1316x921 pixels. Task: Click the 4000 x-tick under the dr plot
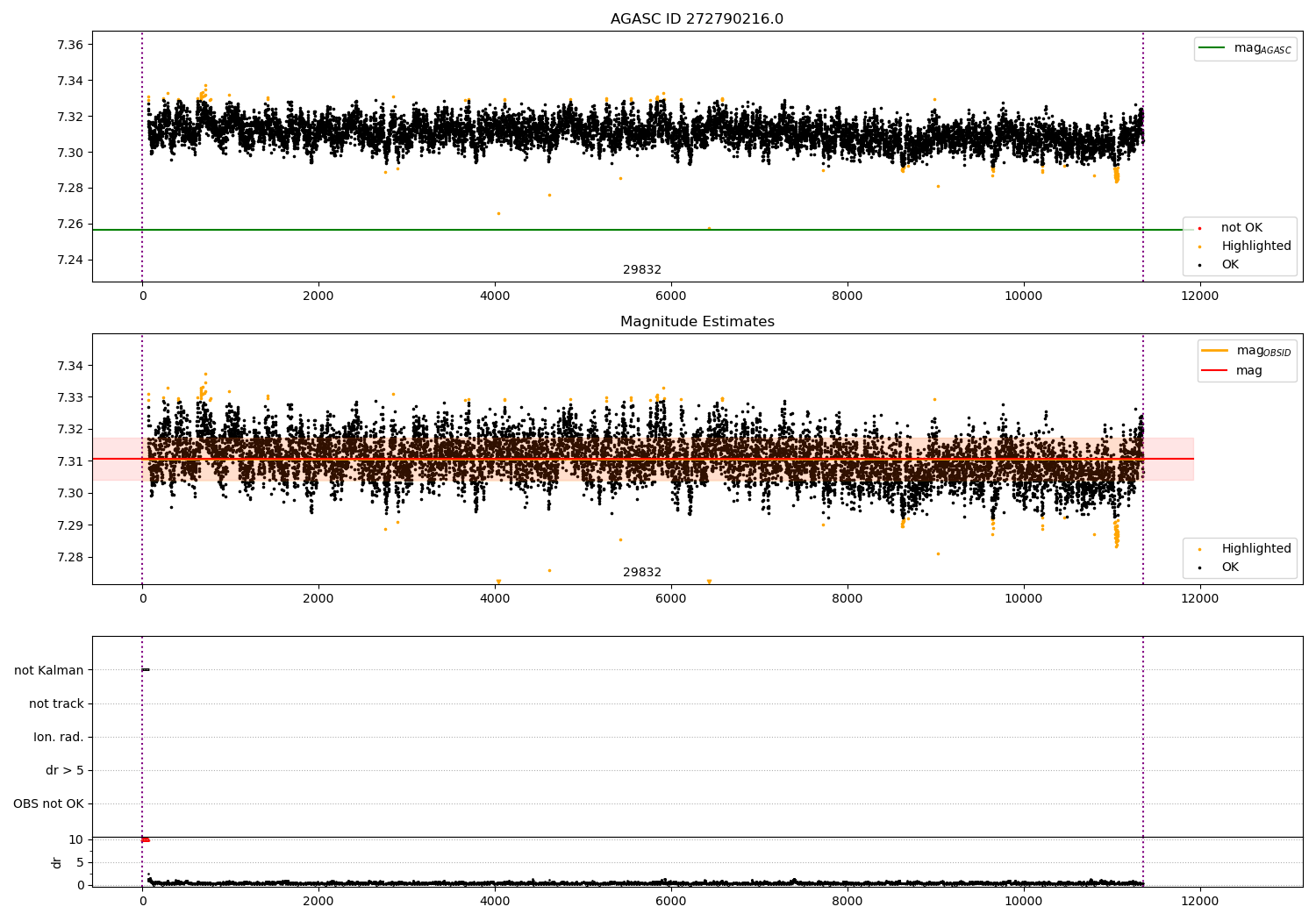[x=495, y=902]
